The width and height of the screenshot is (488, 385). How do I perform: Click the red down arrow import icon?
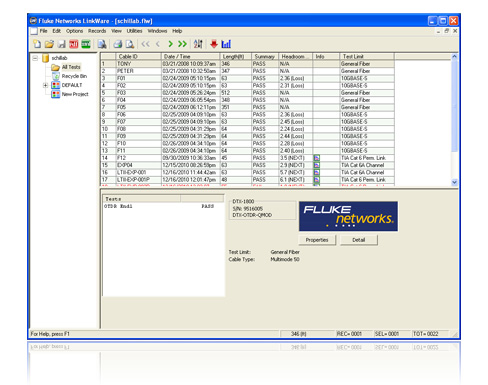[x=214, y=44]
